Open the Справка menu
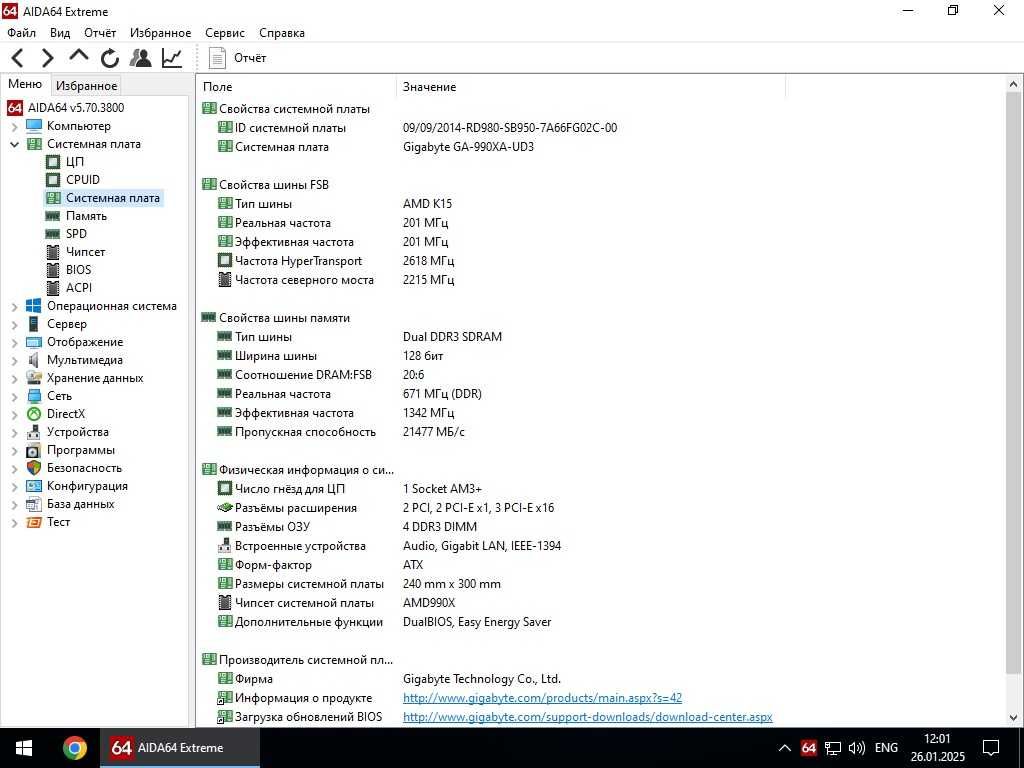Image resolution: width=1024 pixels, height=768 pixels. (x=282, y=33)
